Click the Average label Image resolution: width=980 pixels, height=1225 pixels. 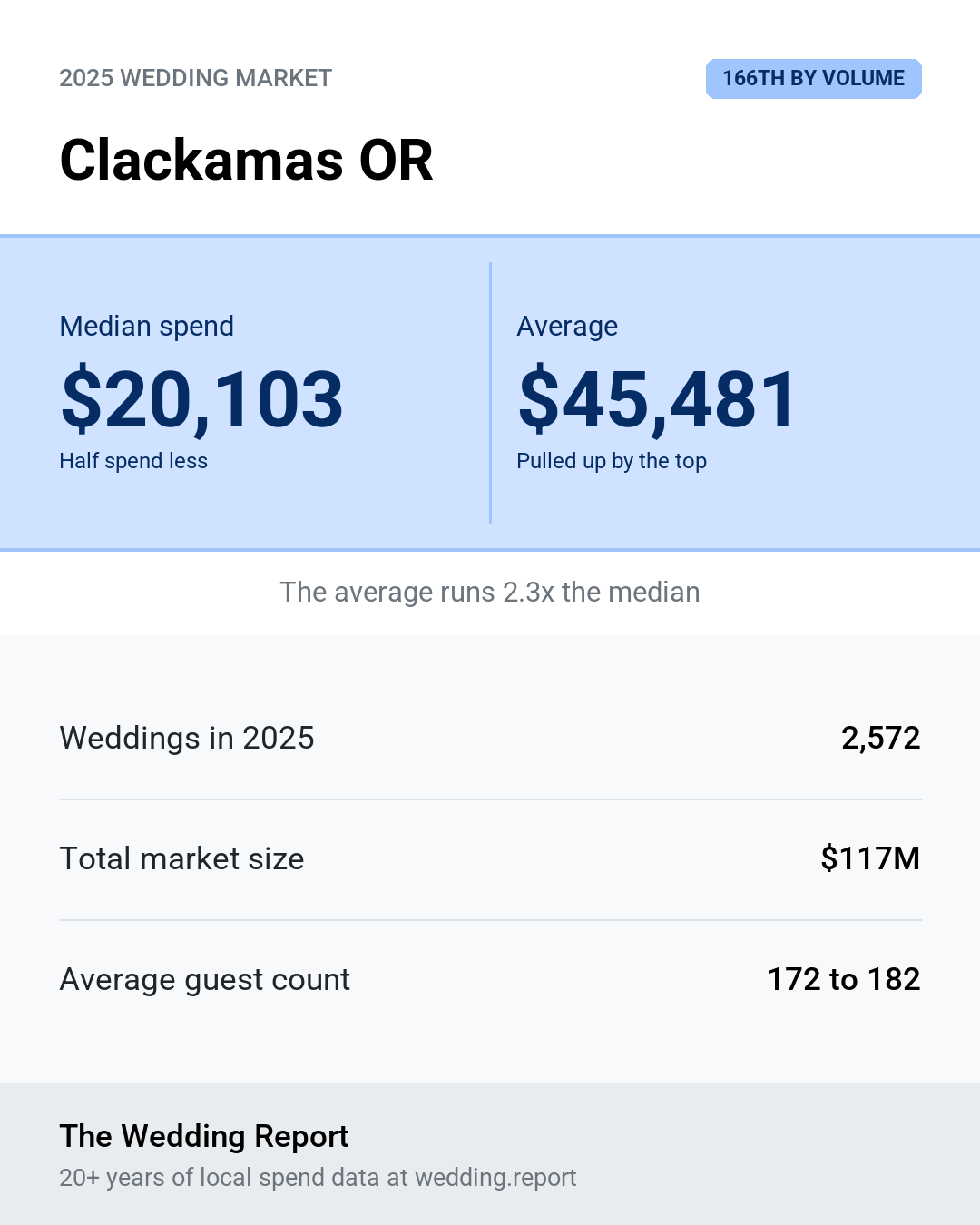tap(567, 326)
